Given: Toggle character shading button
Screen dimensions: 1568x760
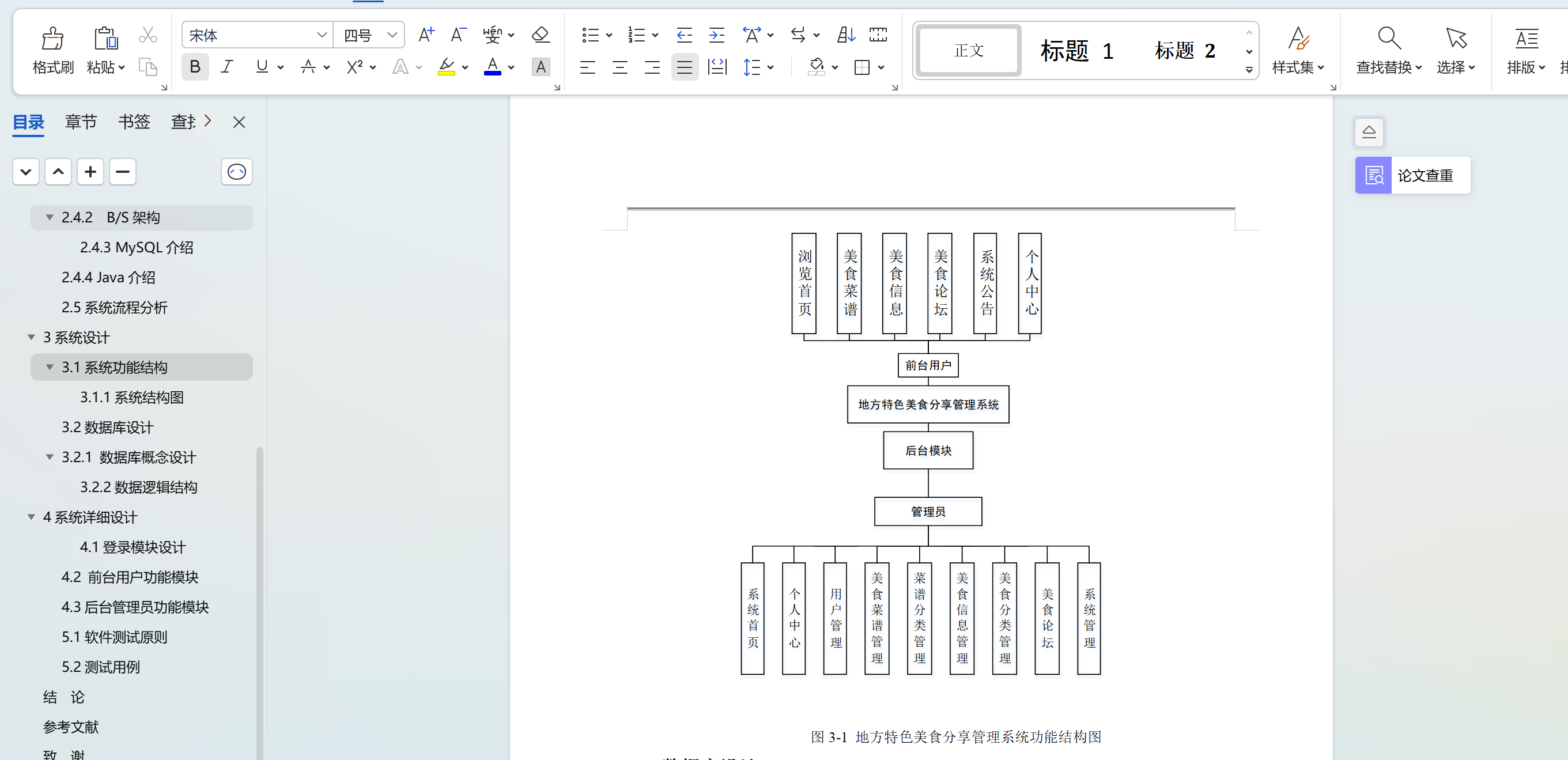Looking at the screenshot, I should pyautogui.click(x=541, y=67).
